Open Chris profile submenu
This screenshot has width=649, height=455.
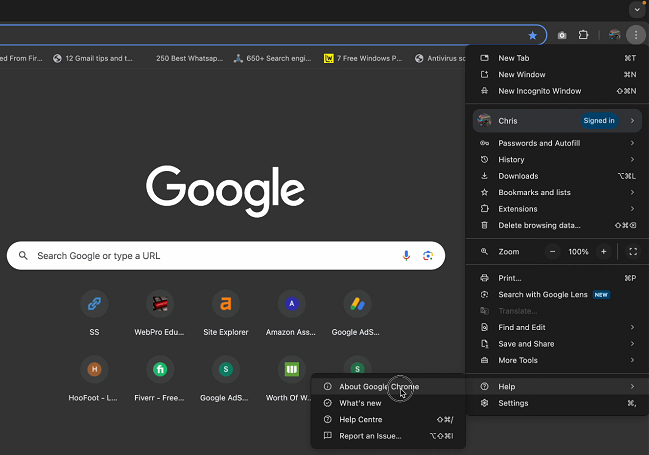point(557,121)
